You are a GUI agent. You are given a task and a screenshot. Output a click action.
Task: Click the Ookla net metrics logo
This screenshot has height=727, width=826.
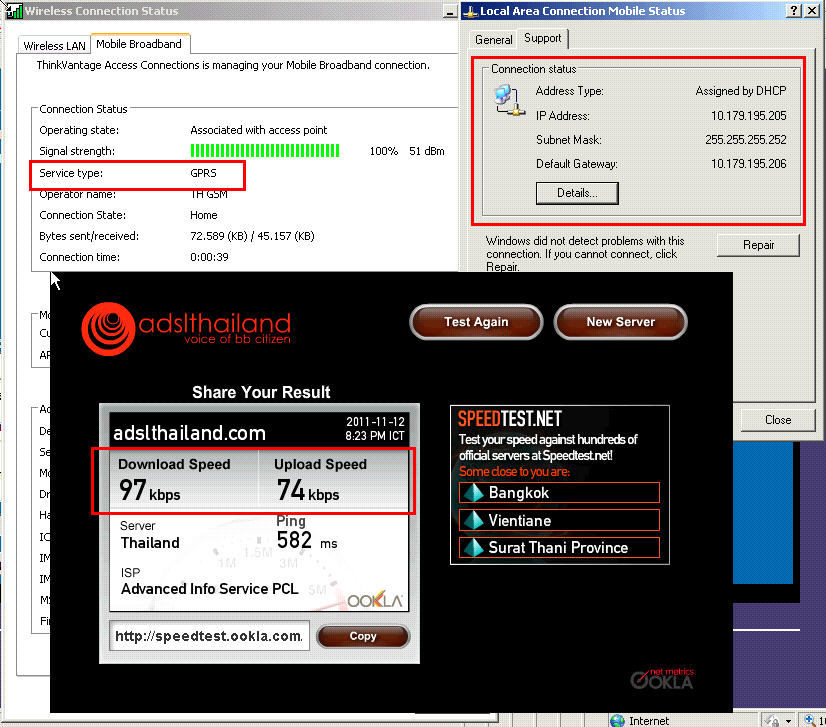point(662,679)
